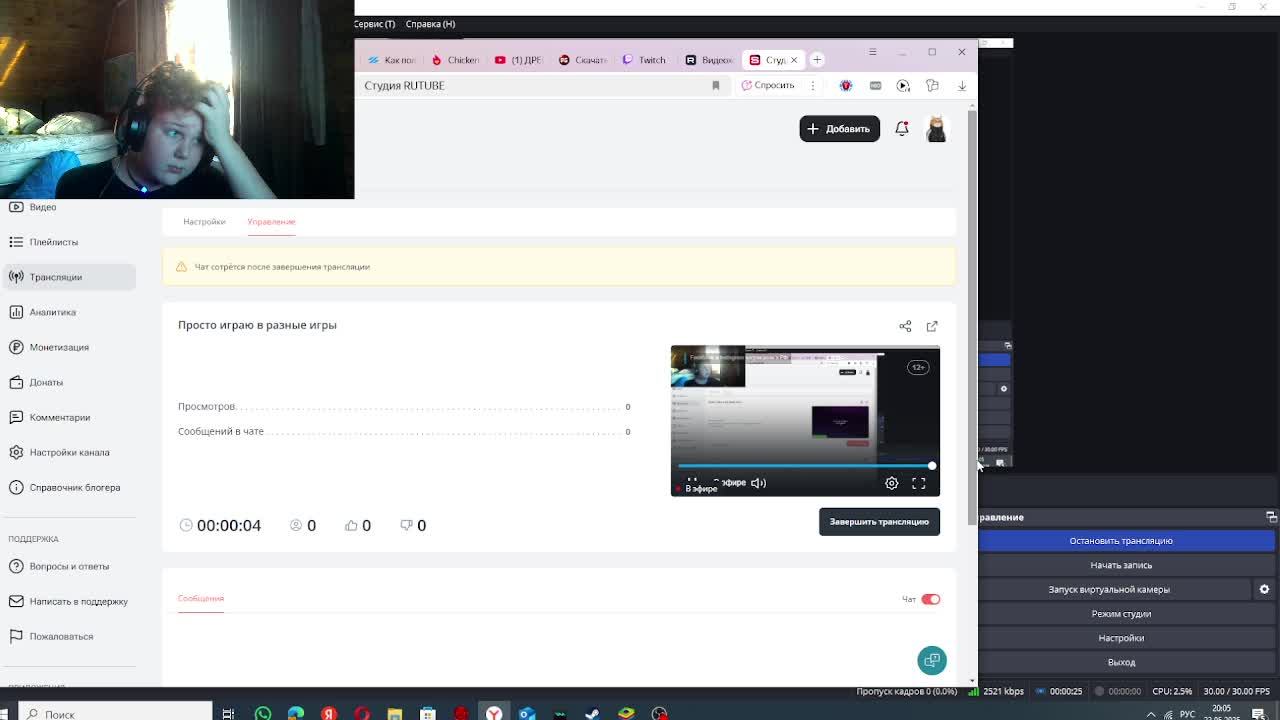This screenshot has height=720, width=1280.
Task: Click the share icon for the stream
Action: click(905, 326)
